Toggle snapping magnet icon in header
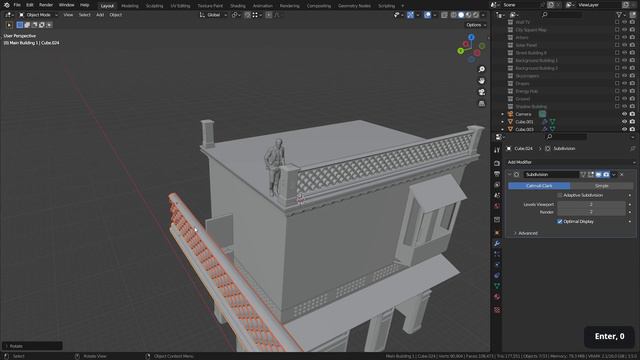This screenshot has height=360, width=640. [248, 15]
